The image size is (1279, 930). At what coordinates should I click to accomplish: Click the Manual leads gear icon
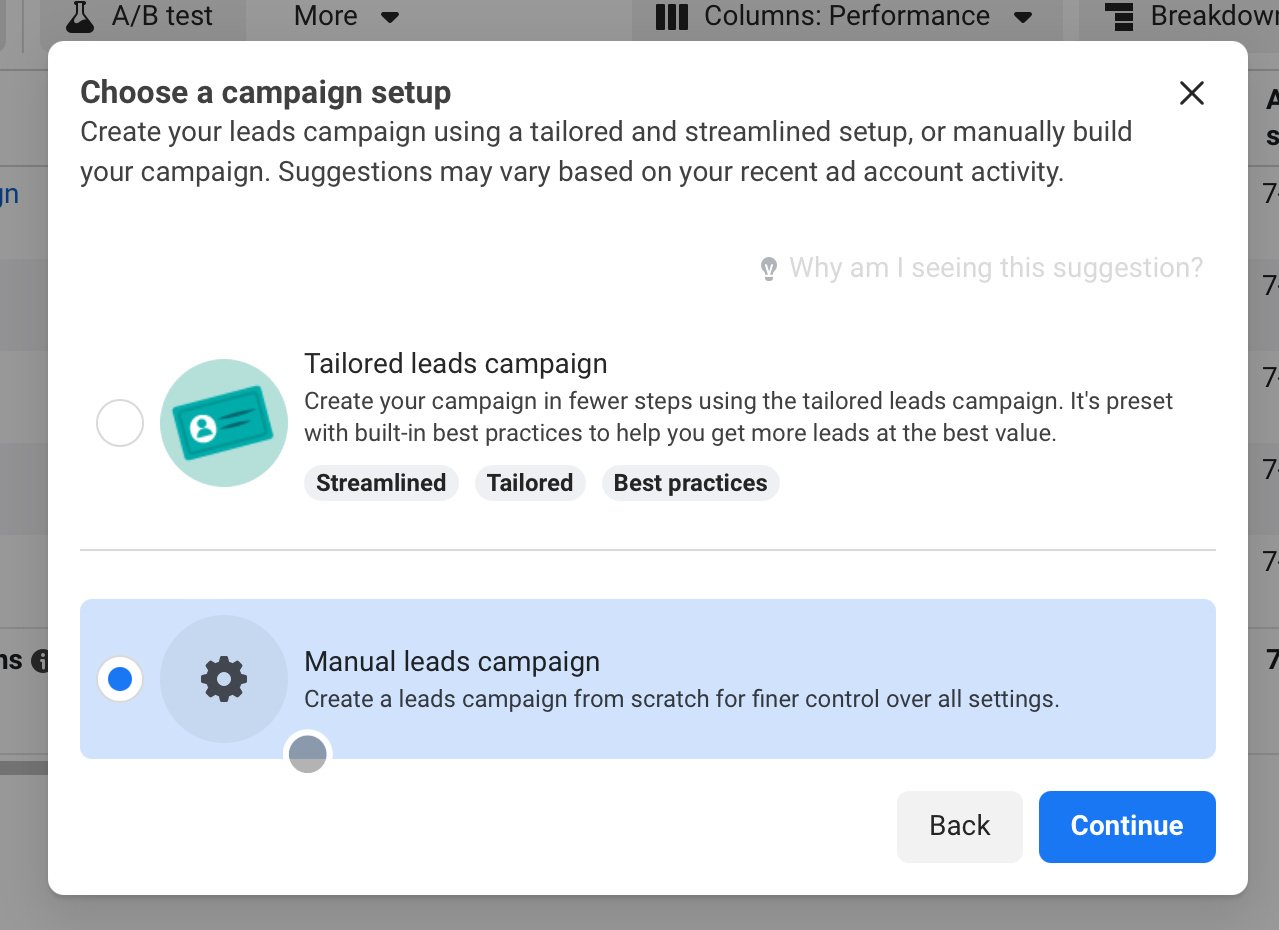click(x=224, y=679)
